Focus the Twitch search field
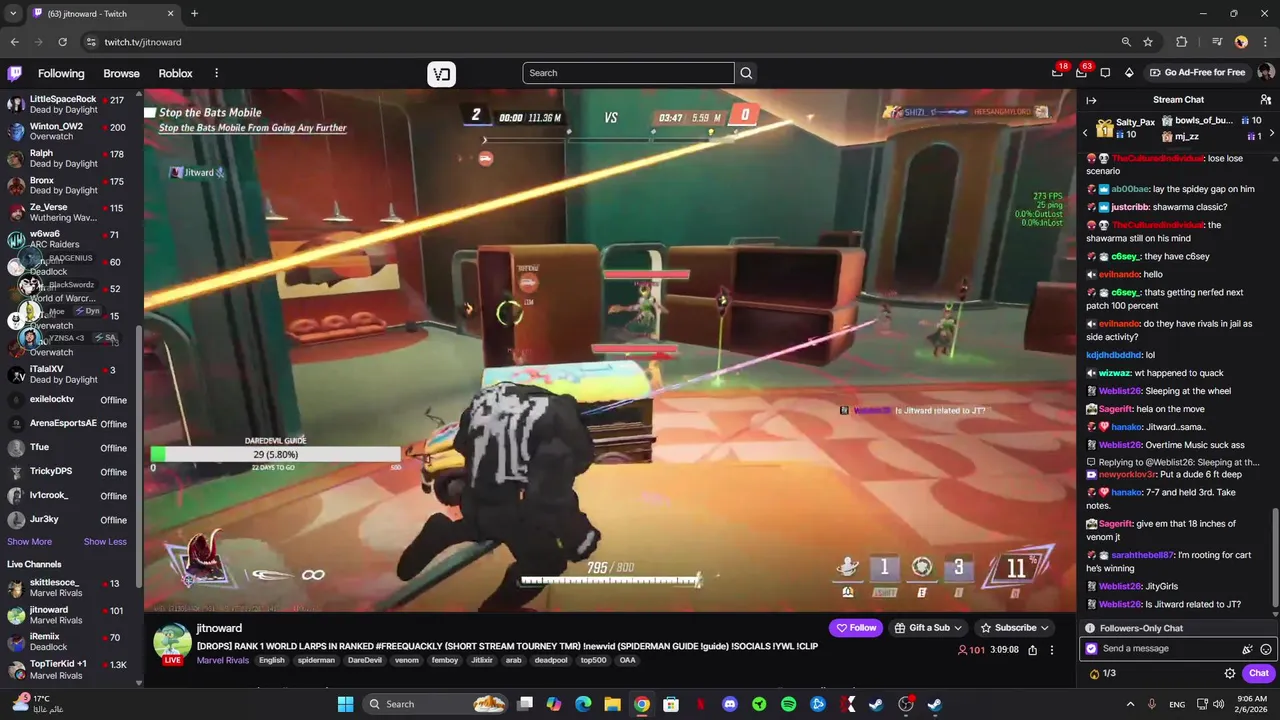Image resolution: width=1280 pixels, height=720 pixels. (x=628, y=73)
